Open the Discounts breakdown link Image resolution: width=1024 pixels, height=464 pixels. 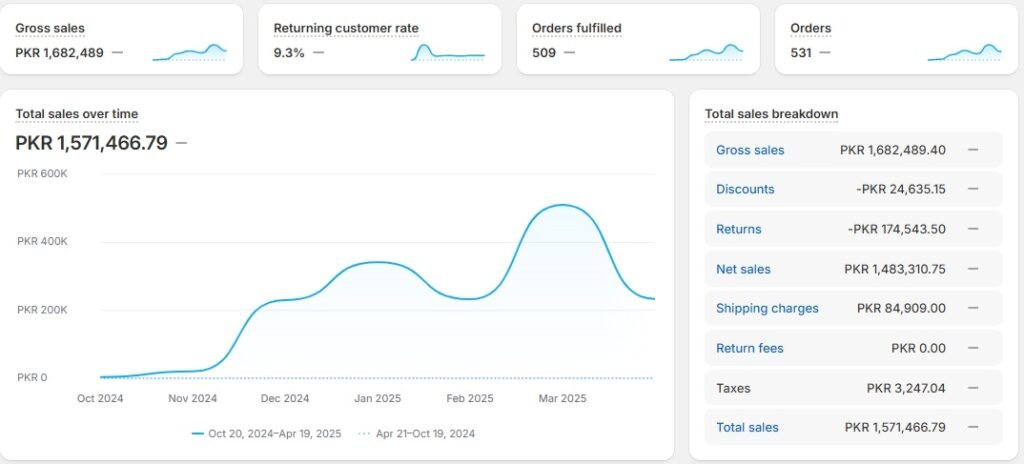click(x=745, y=189)
